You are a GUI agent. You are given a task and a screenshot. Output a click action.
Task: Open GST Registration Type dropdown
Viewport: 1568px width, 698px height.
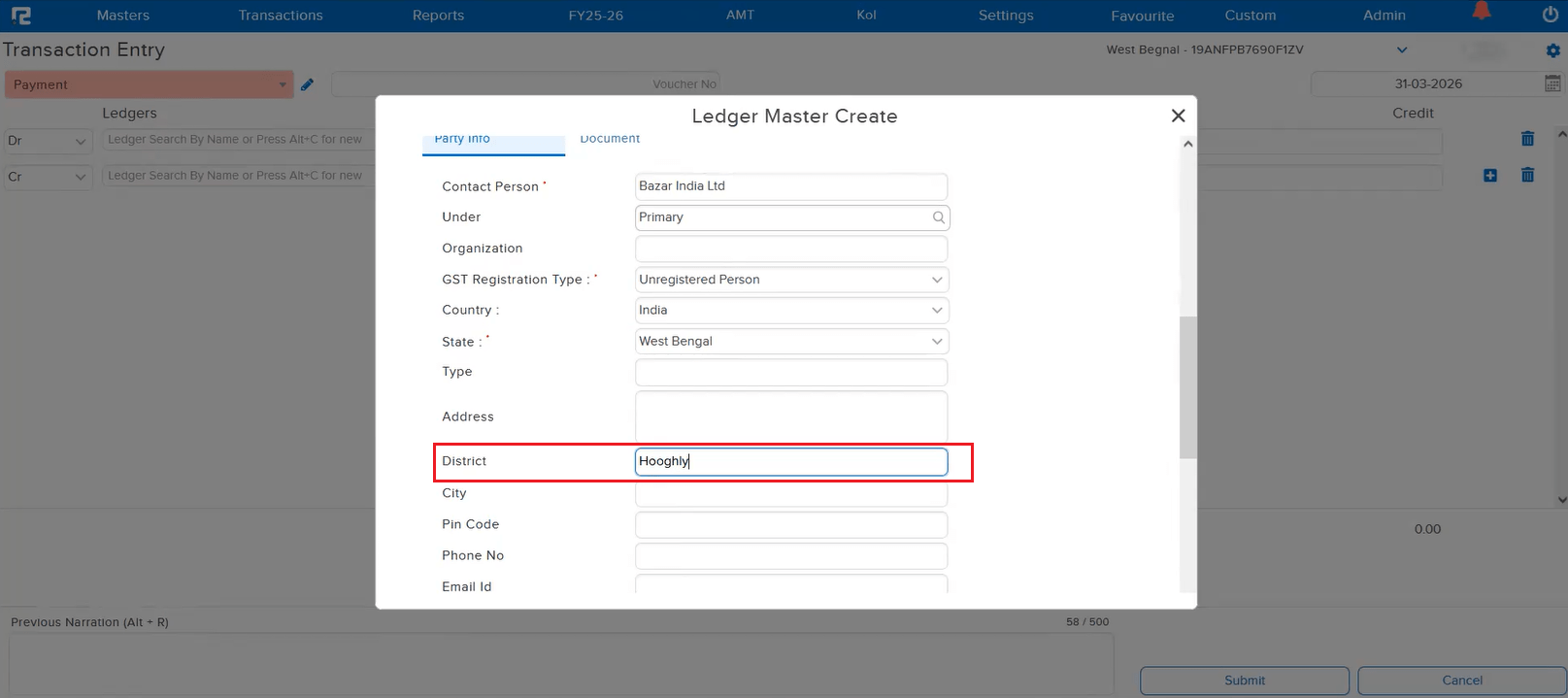click(791, 280)
